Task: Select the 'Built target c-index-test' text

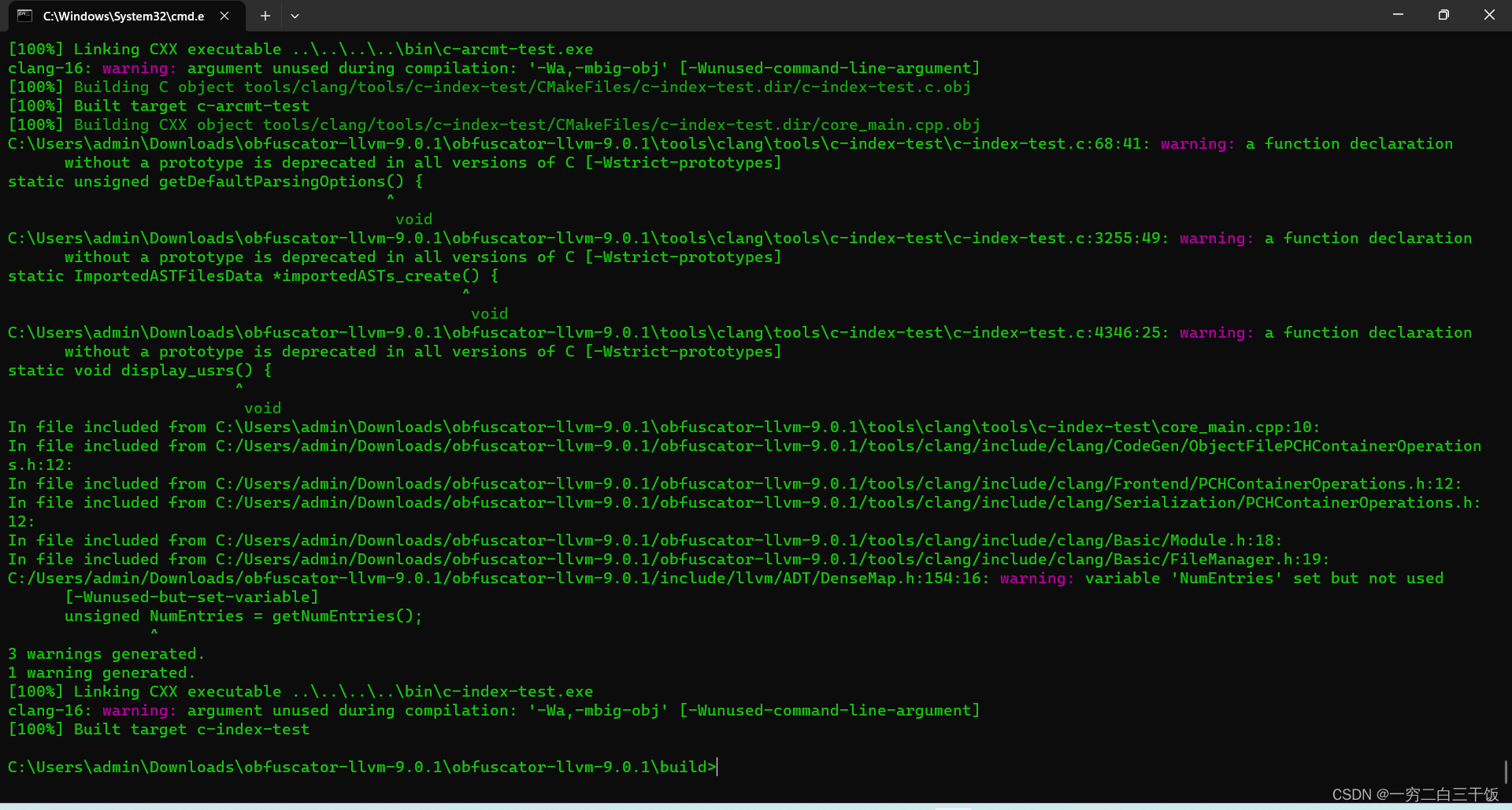Action: (x=191, y=729)
